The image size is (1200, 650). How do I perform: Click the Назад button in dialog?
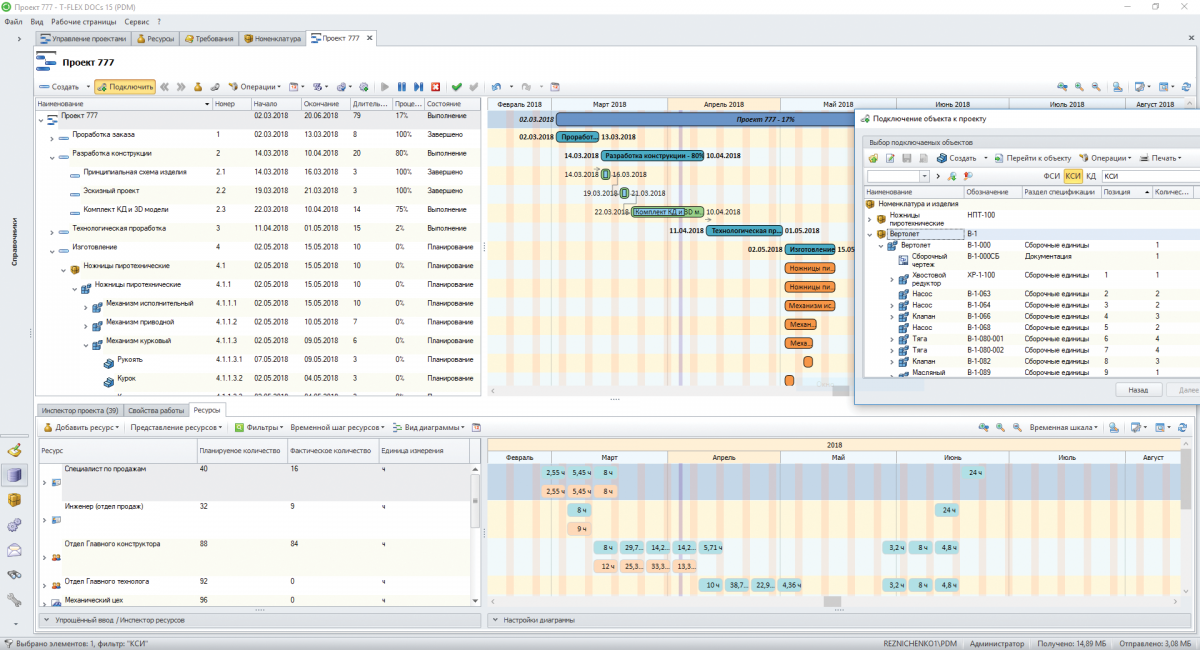[1137, 390]
